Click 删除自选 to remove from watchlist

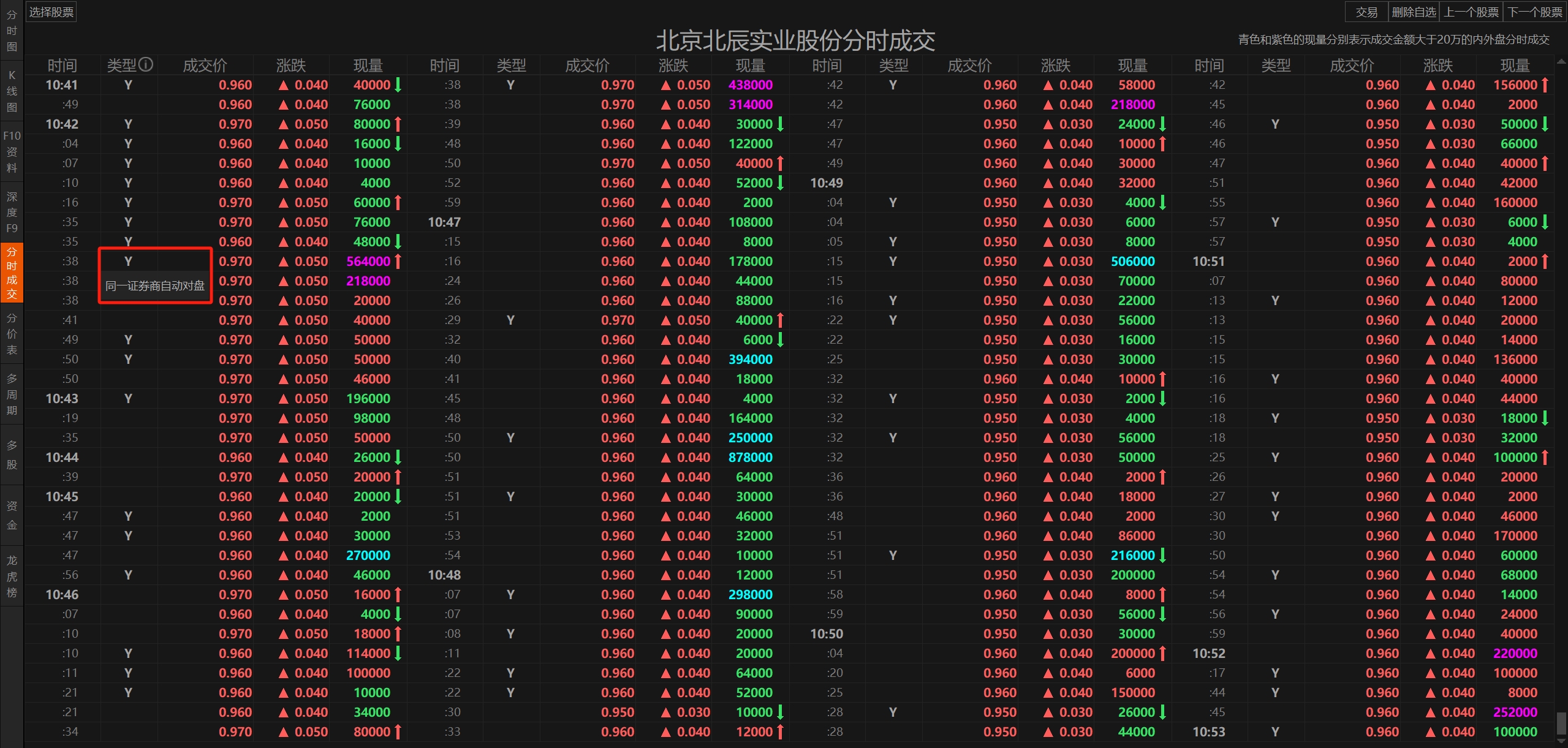click(1414, 12)
